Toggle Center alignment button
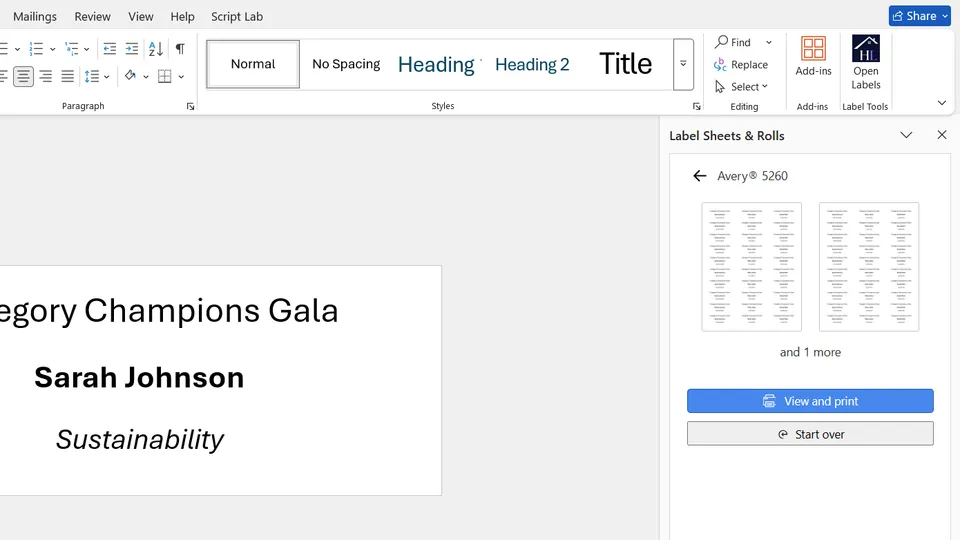 click(23, 77)
